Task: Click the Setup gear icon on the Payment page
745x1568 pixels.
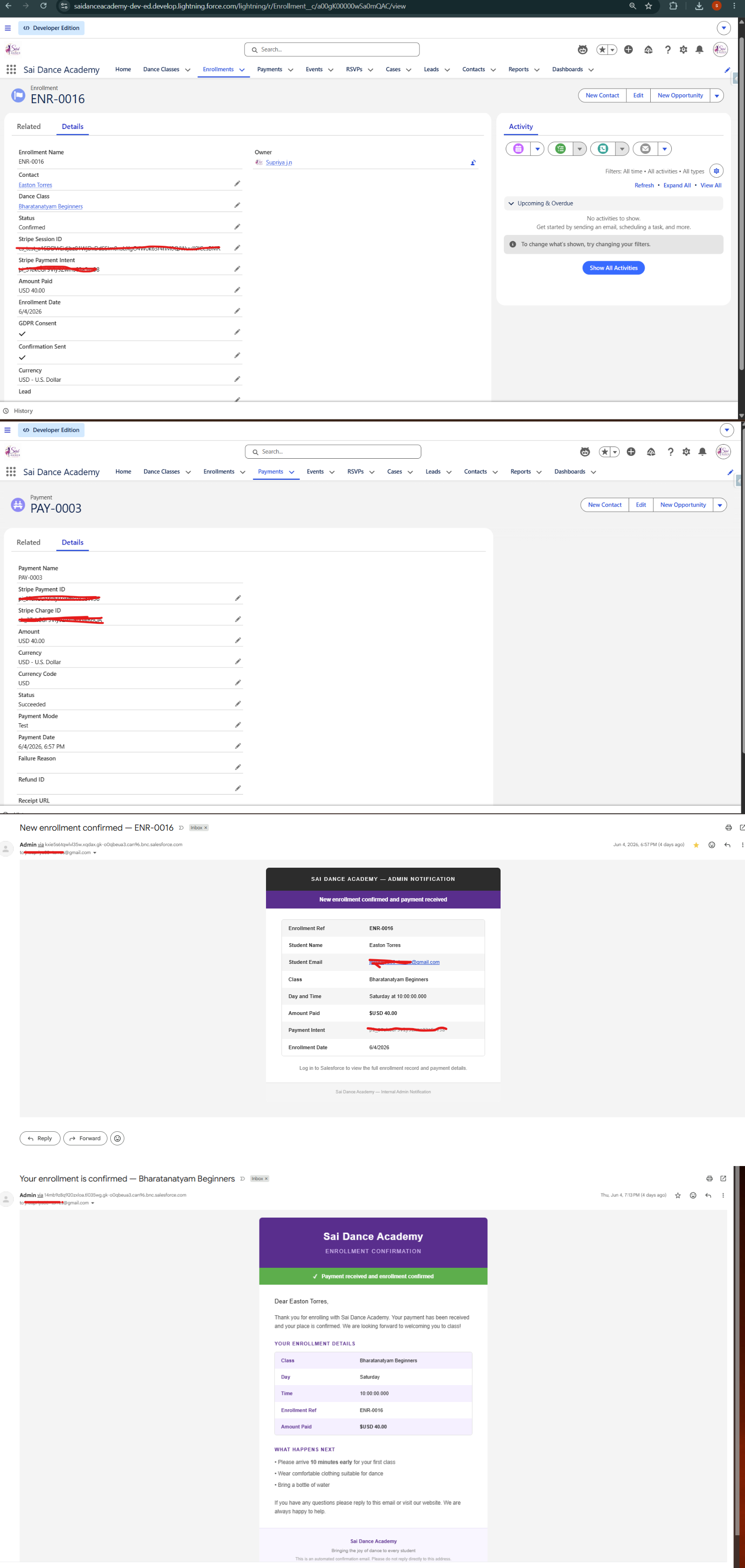Action: 686,452
